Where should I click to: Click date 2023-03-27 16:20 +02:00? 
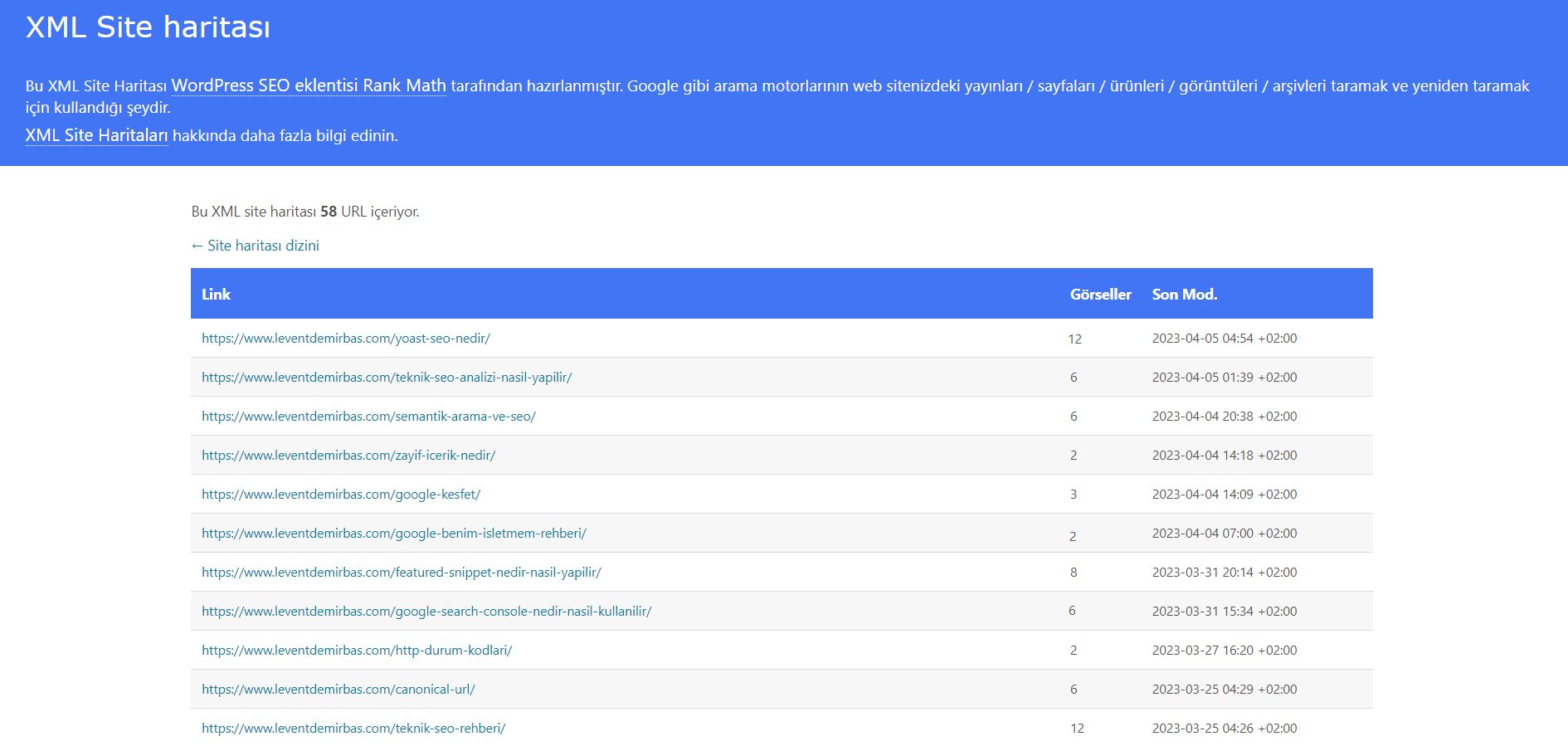[1225, 651]
